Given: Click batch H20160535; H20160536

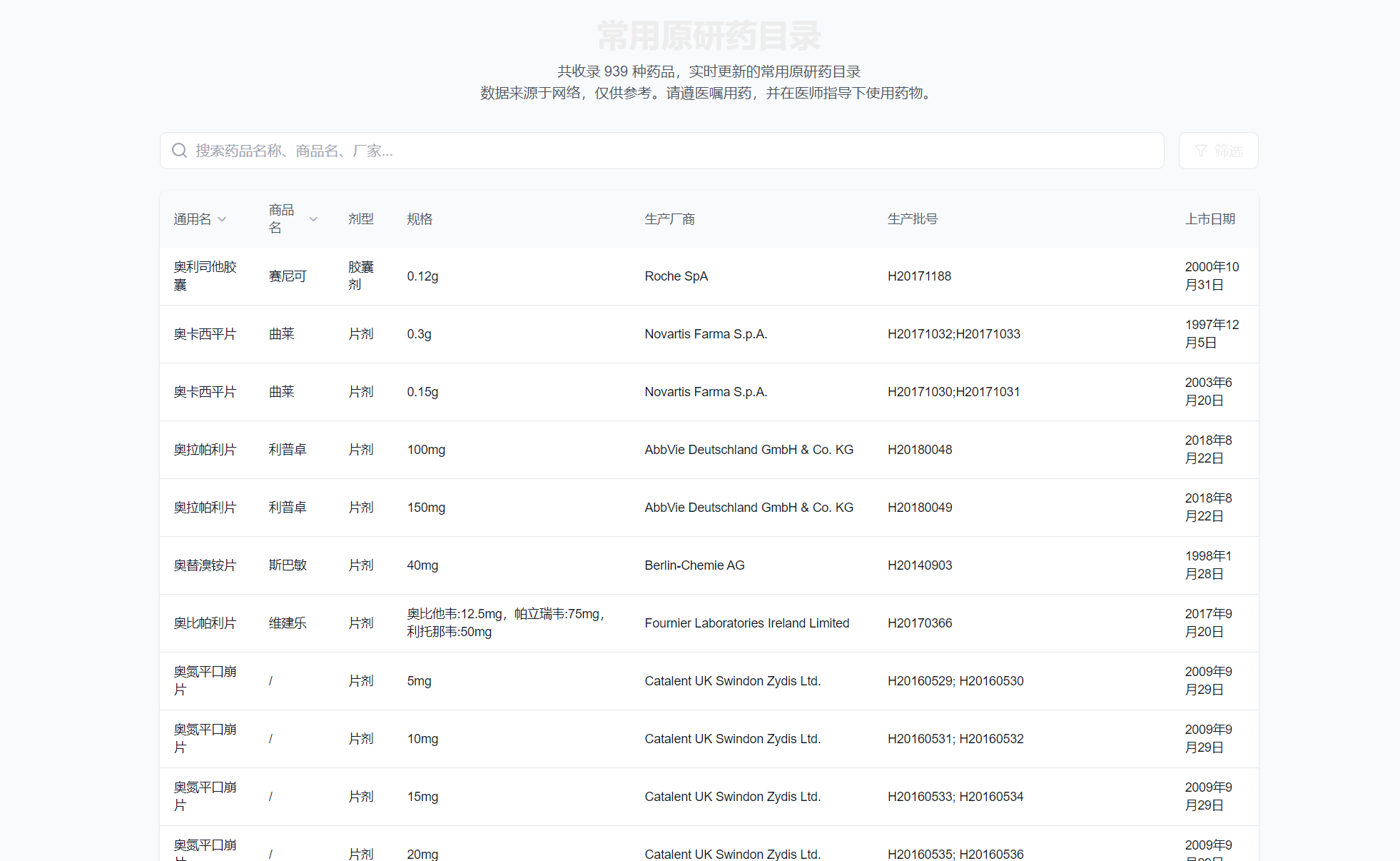Looking at the screenshot, I should click(x=955, y=854).
